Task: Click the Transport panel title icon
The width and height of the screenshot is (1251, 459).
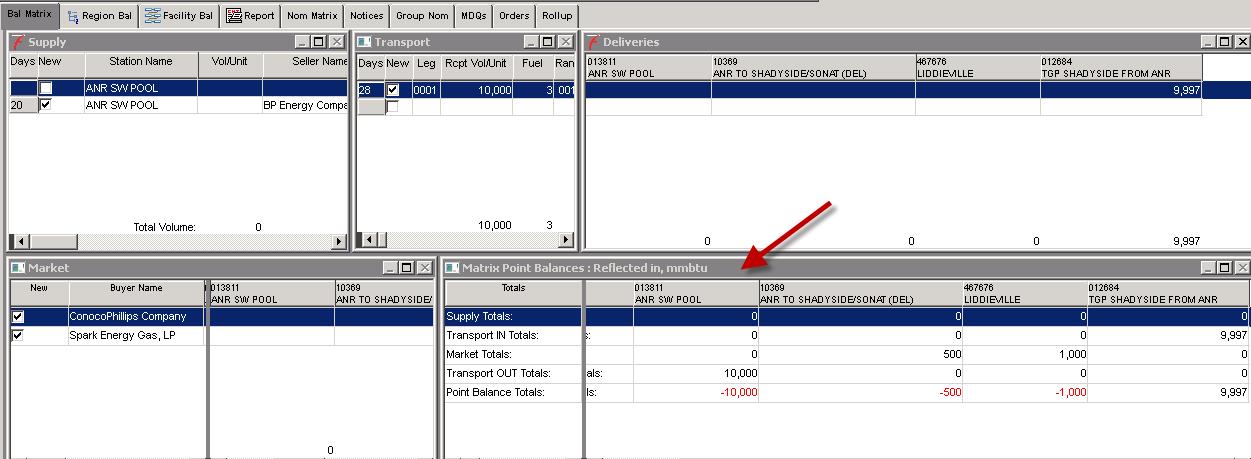Action: coord(365,42)
